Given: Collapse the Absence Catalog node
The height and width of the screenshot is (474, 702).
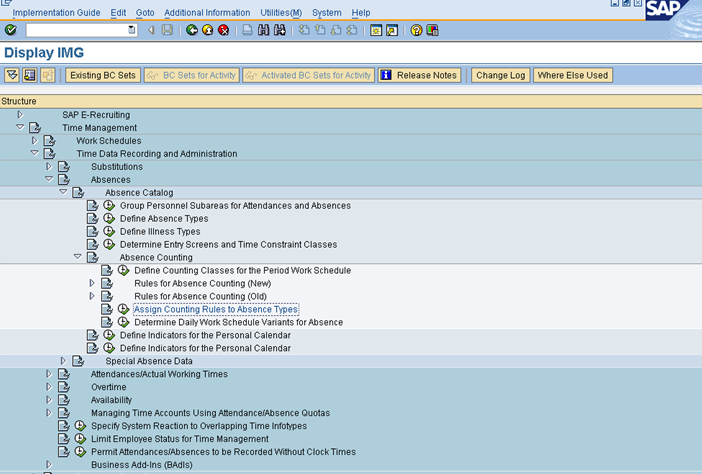Looking at the screenshot, I should (63, 192).
